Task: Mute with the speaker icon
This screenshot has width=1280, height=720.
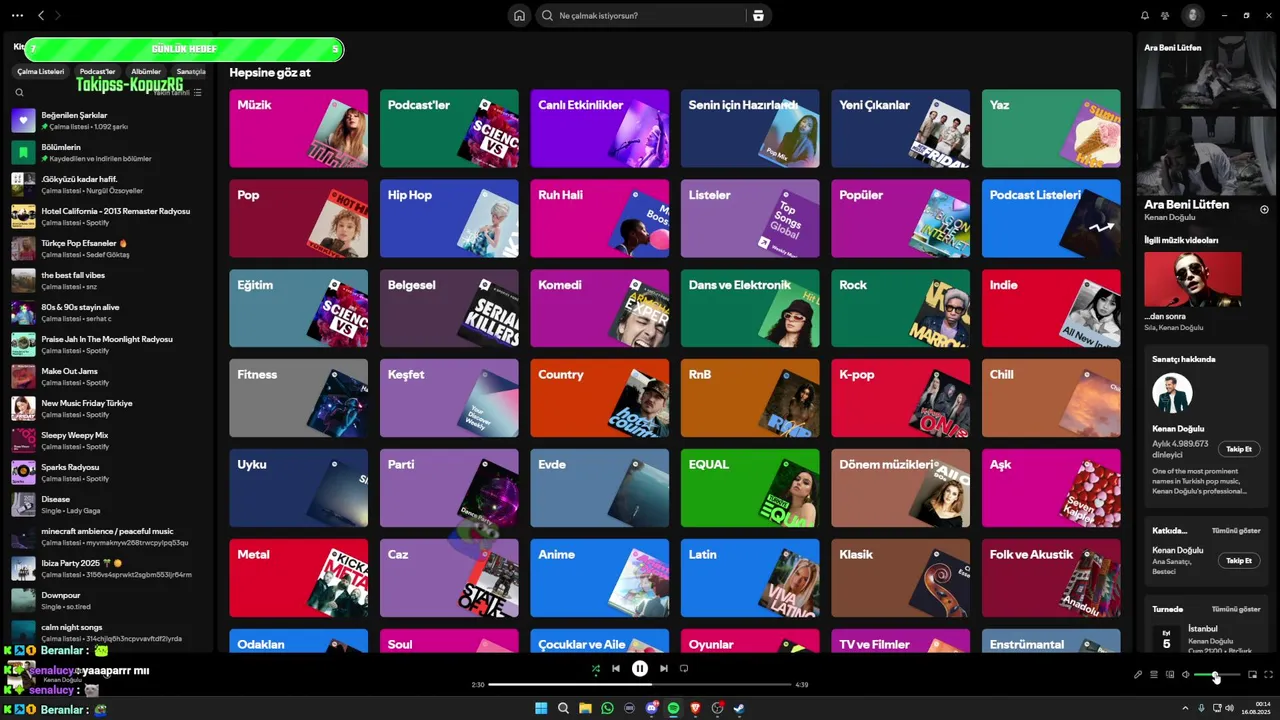Action: tap(1185, 675)
